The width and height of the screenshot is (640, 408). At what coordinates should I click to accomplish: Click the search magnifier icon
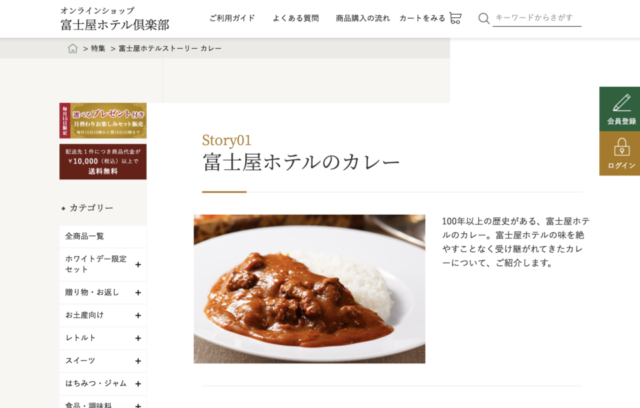(484, 18)
